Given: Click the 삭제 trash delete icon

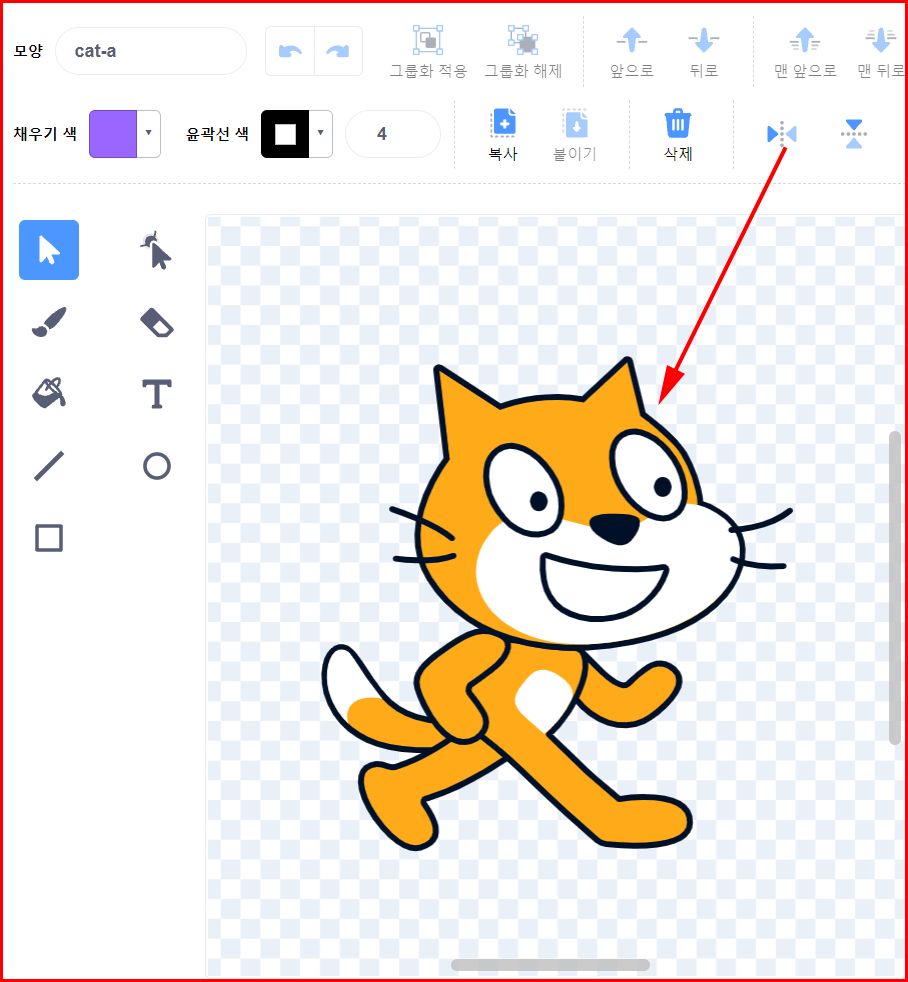Looking at the screenshot, I should pos(678,123).
